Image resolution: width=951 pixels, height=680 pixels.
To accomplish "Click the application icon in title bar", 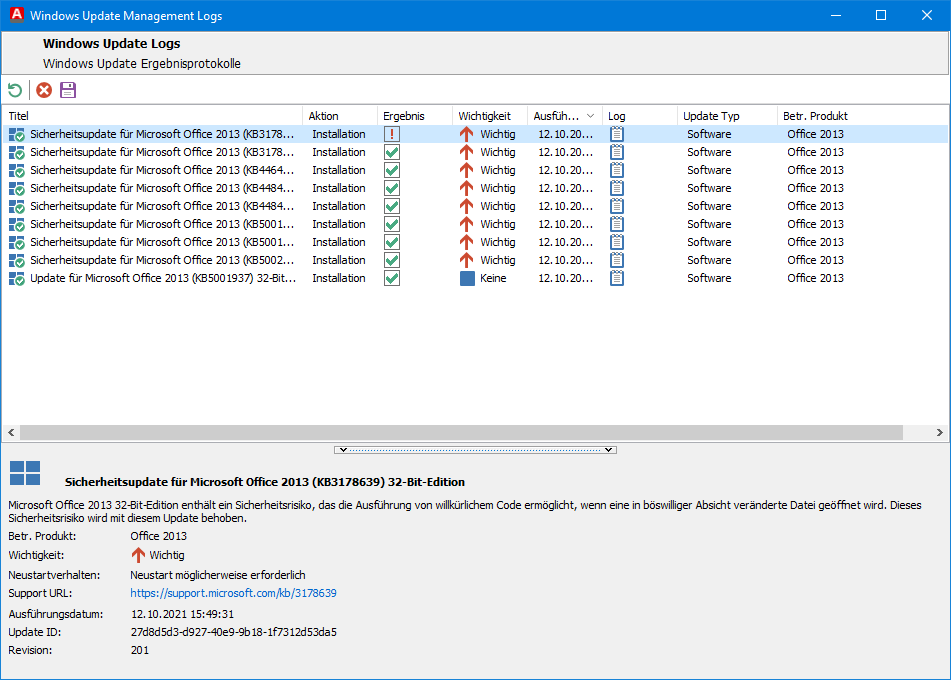I will 17,15.
